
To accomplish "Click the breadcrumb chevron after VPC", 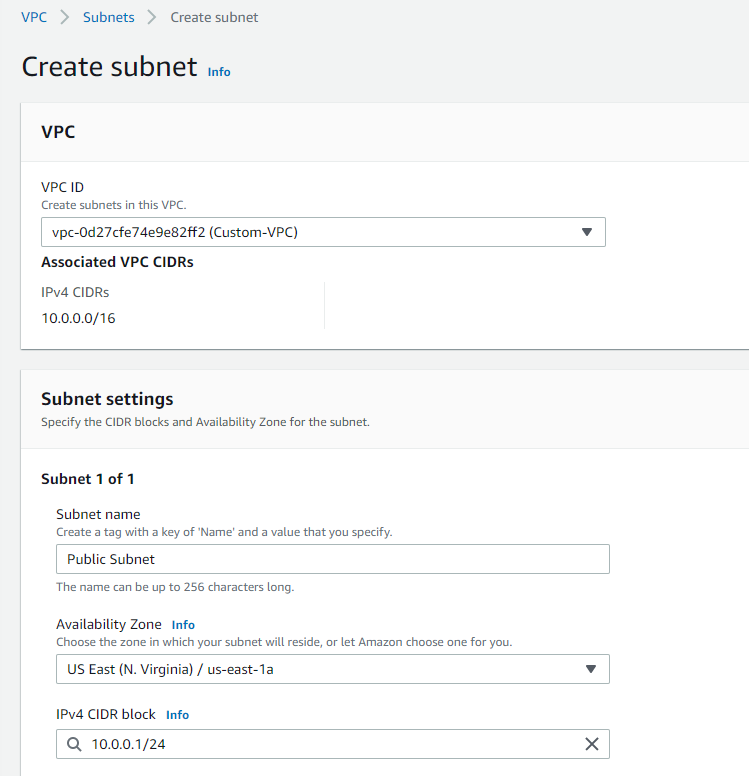I will [65, 17].
